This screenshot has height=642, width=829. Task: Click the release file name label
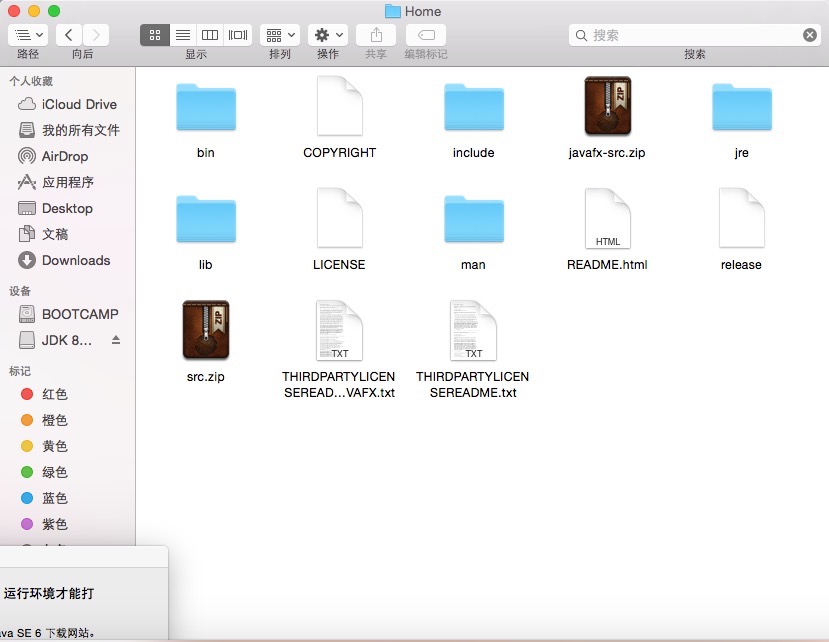(x=741, y=264)
